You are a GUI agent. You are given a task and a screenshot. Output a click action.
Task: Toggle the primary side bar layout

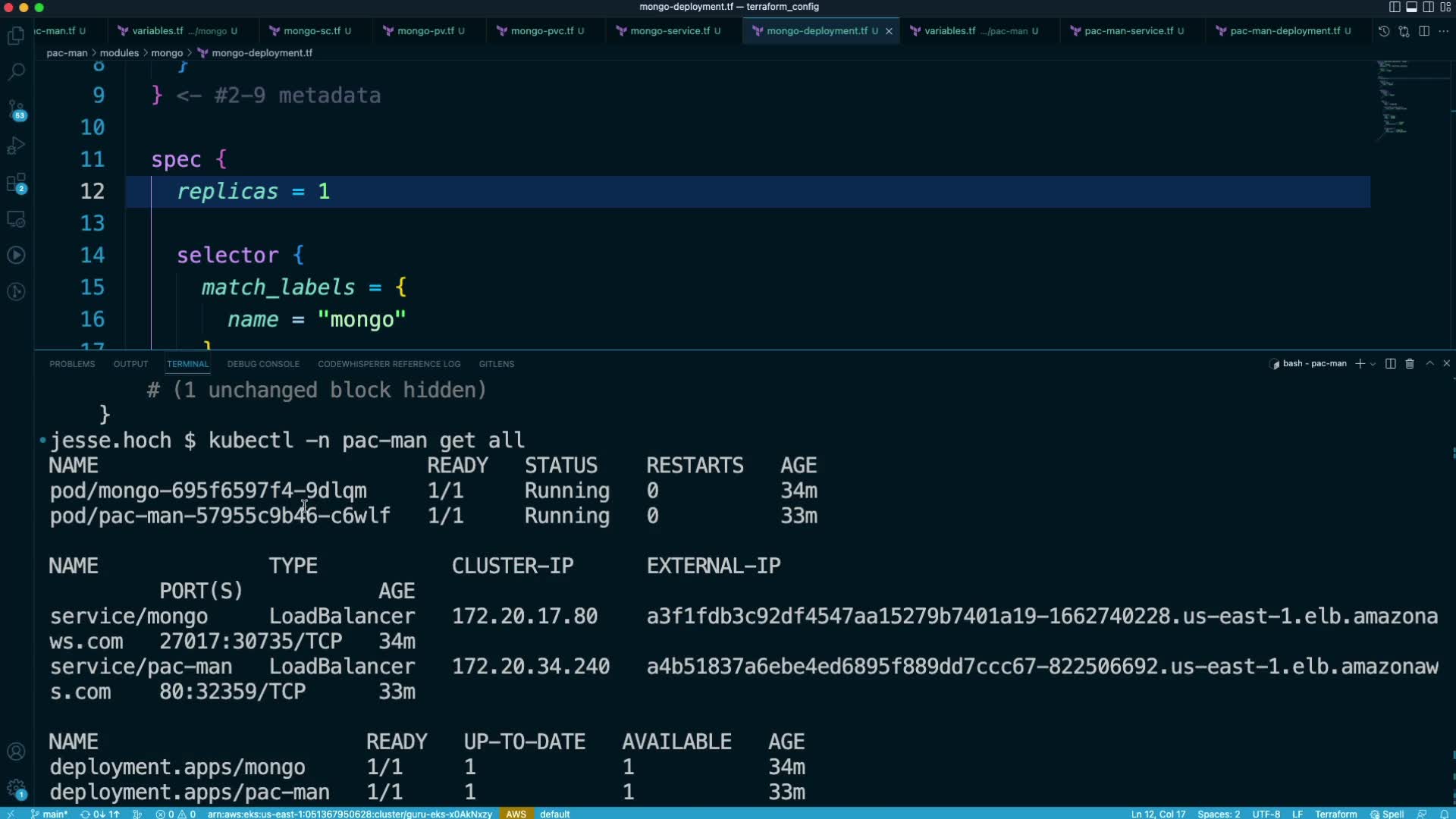[x=1395, y=7]
